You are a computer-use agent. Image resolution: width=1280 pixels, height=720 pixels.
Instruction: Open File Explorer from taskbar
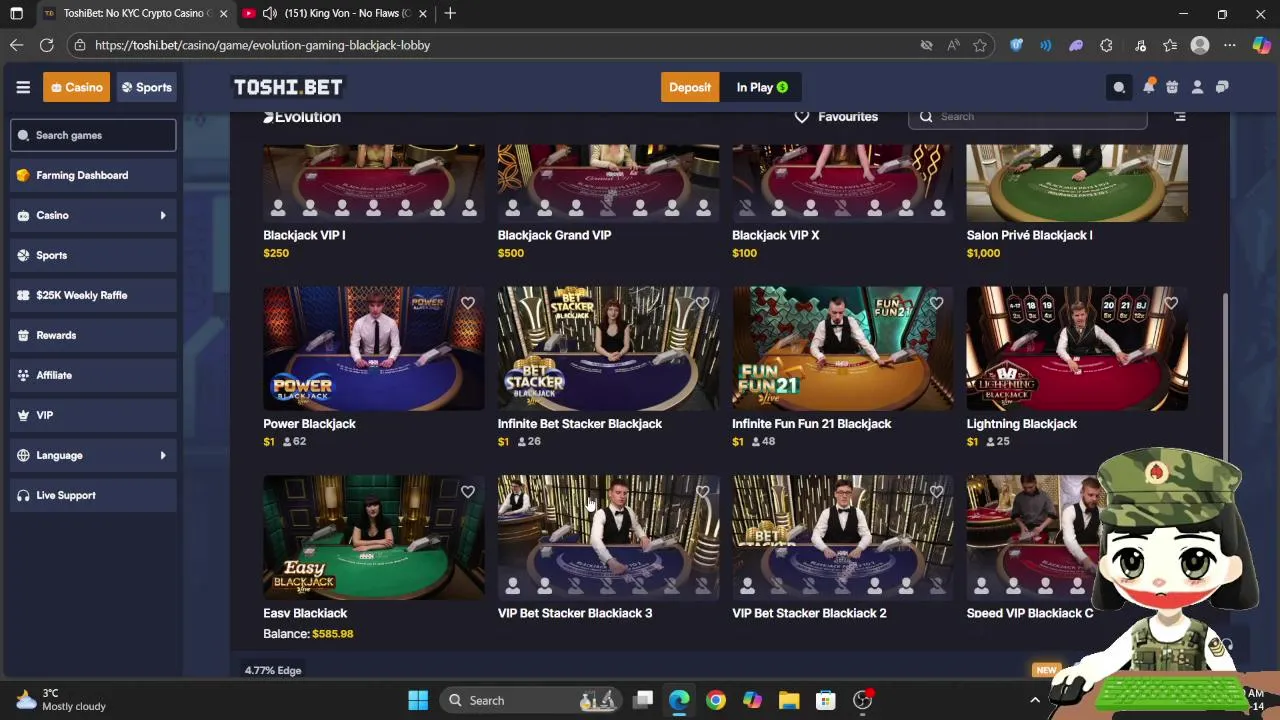point(789,700)
